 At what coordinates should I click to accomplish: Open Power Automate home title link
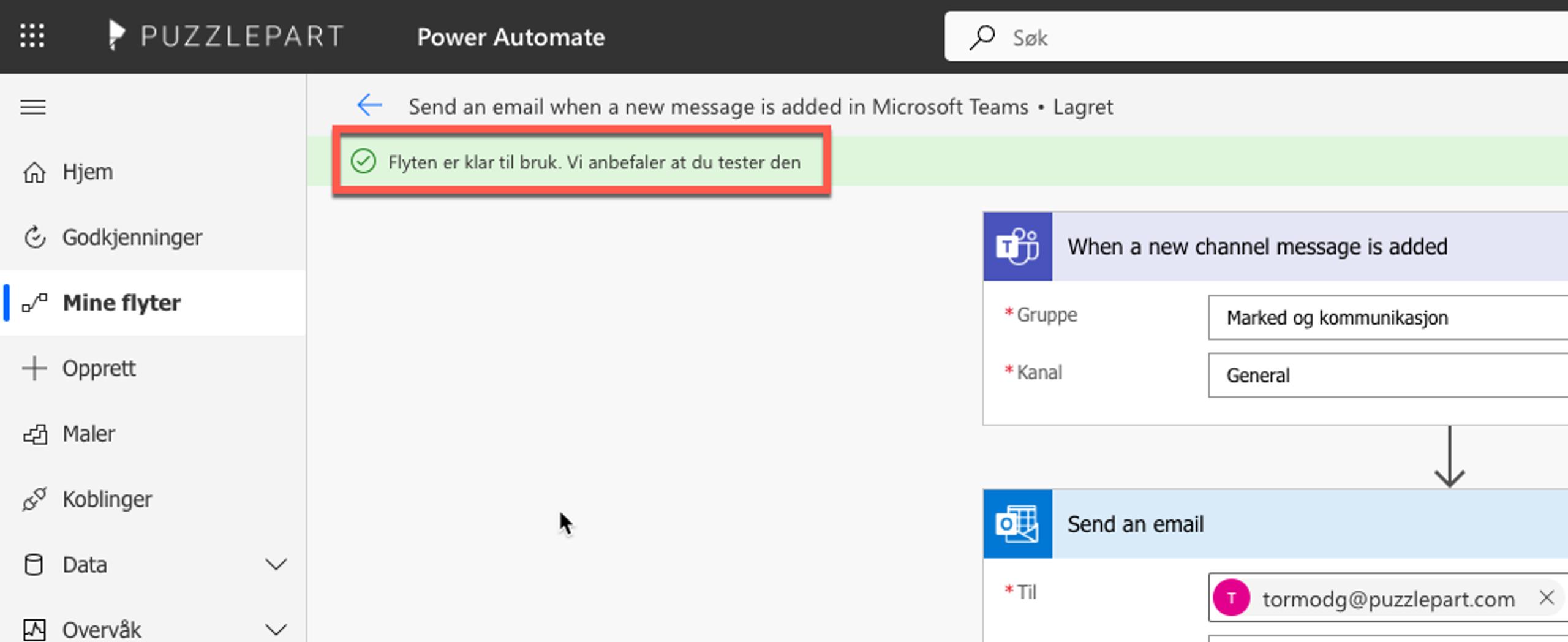(x=511, y=37)
